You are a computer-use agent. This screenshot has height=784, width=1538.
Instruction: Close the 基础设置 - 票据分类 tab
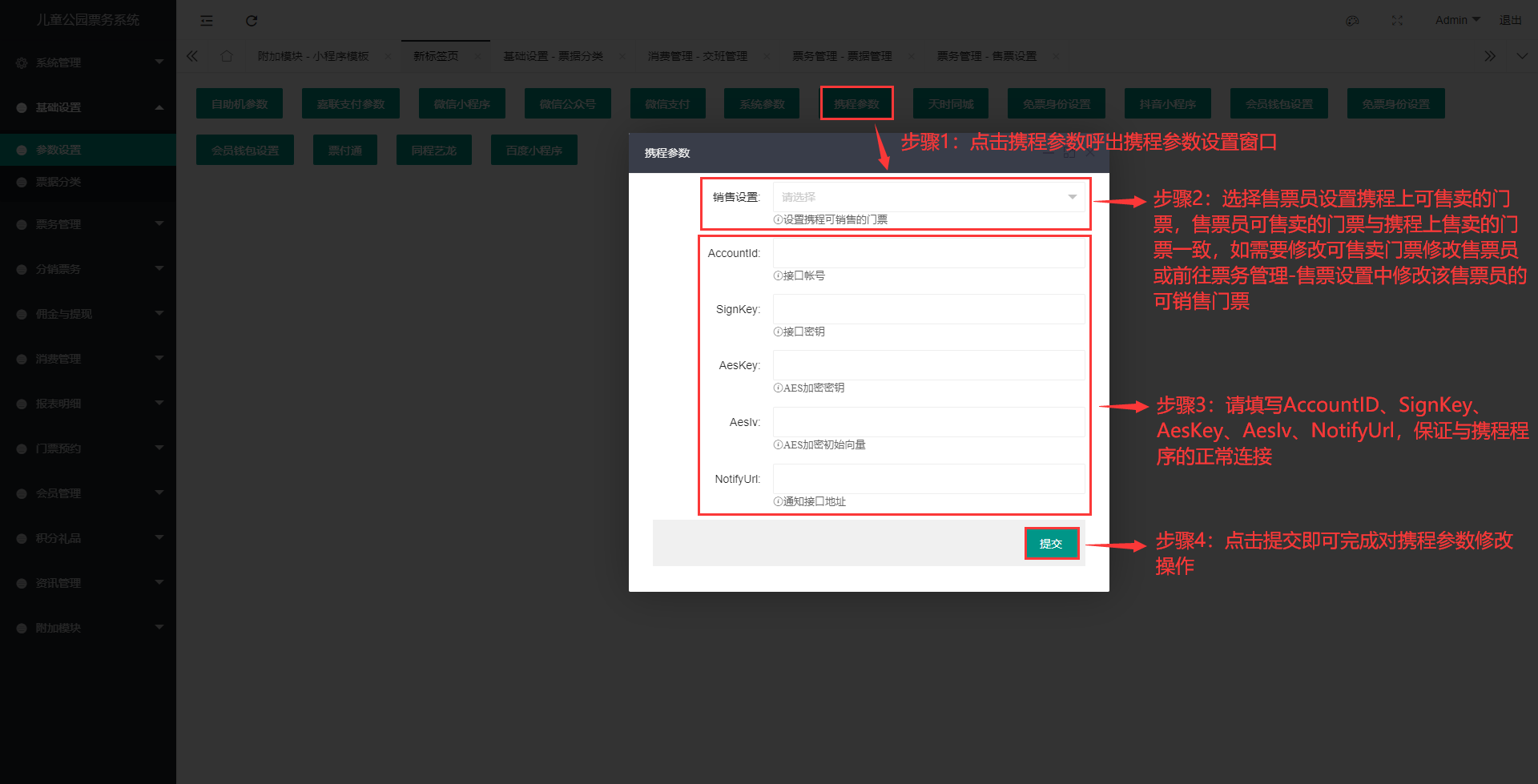pos(622,56)
